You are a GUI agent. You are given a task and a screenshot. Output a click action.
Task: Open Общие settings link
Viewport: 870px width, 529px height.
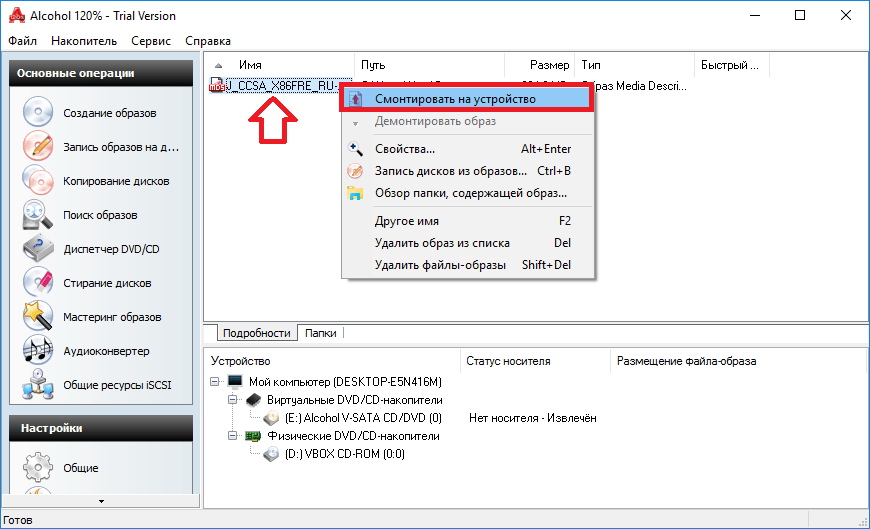[80, 468]
